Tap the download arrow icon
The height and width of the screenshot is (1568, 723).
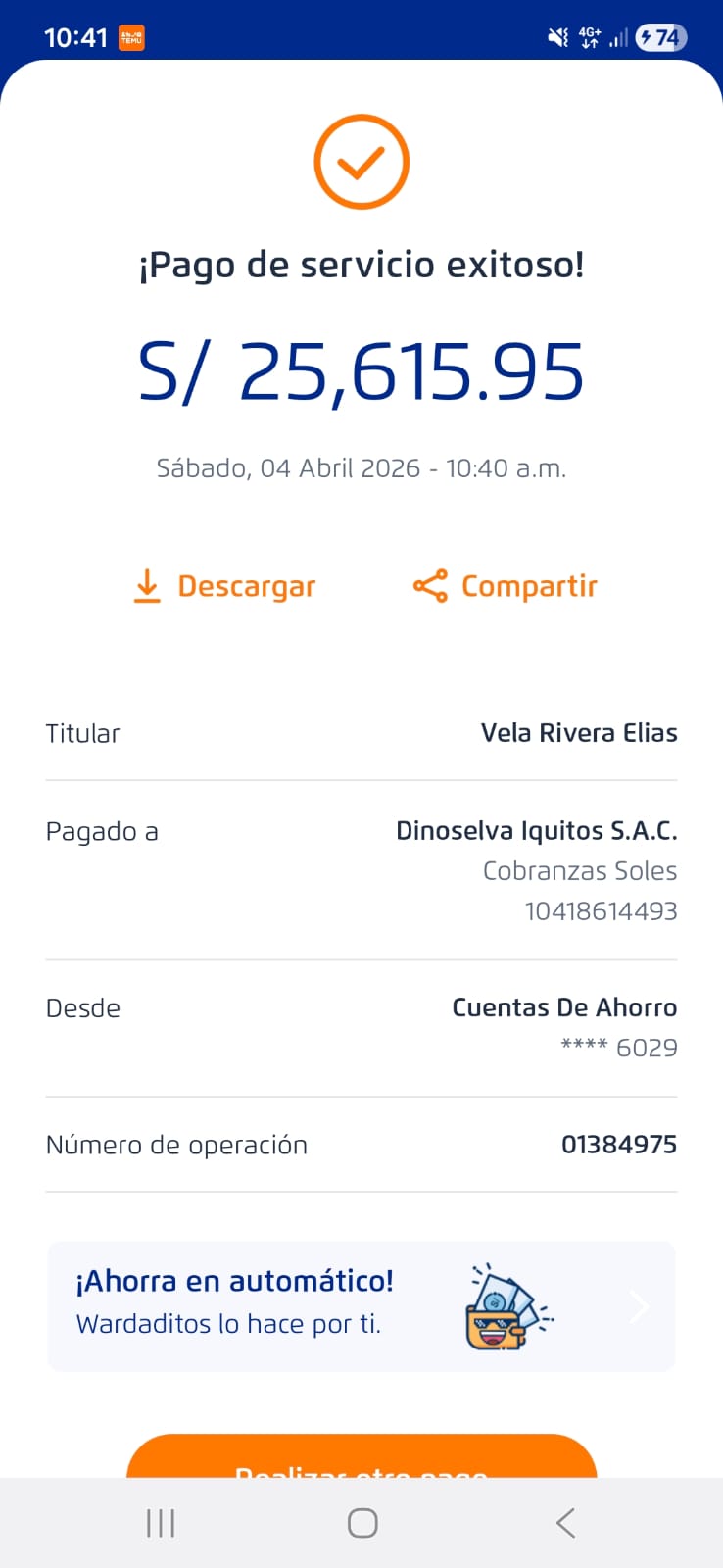click(x=147, y=585)
